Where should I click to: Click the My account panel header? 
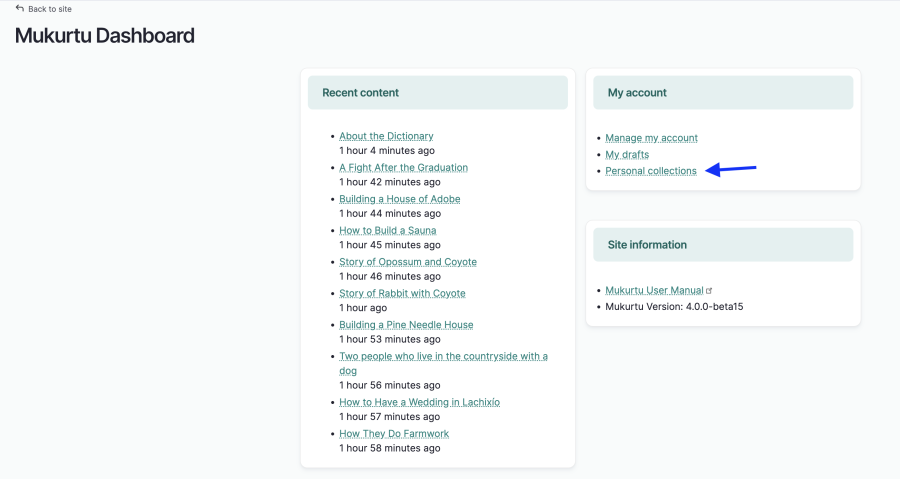723,92
